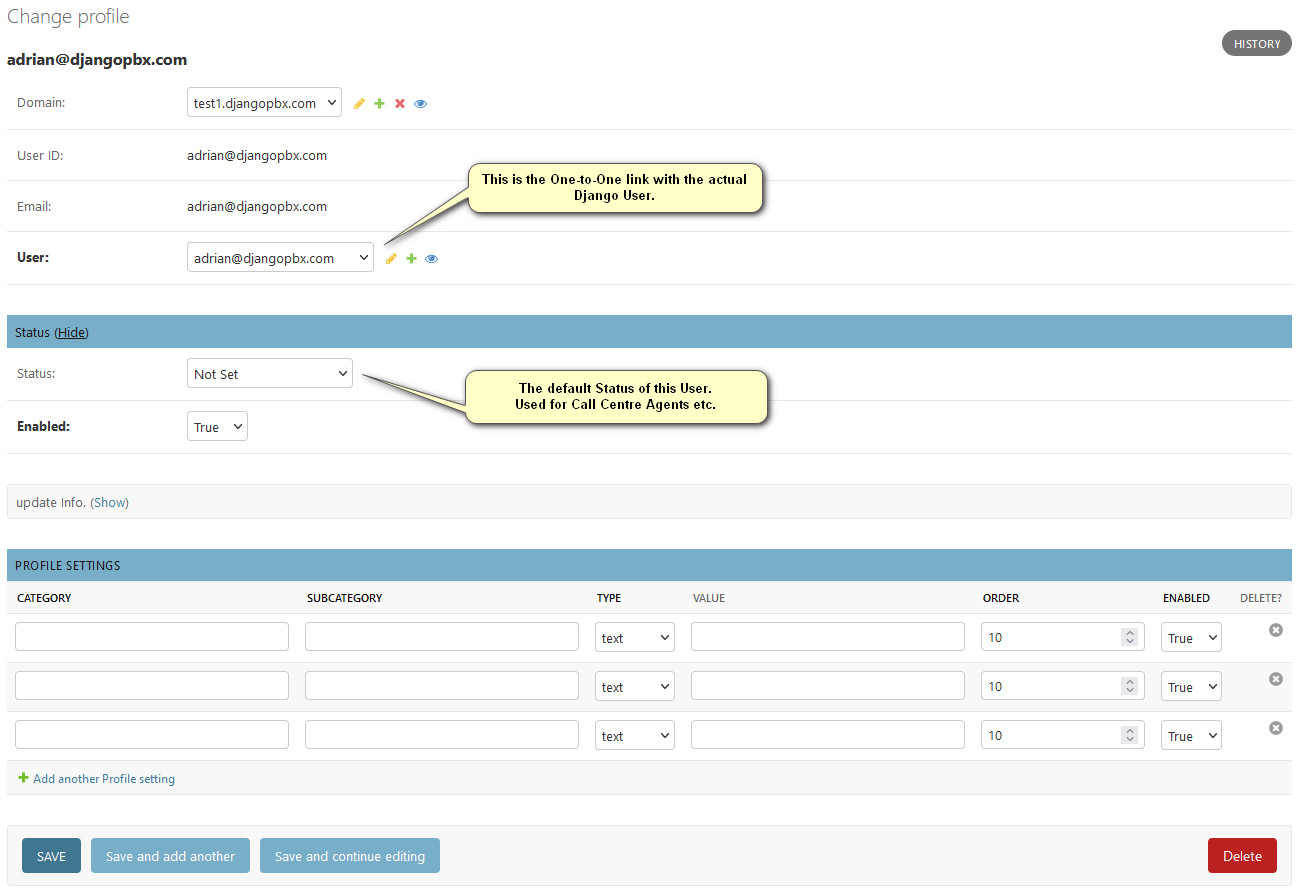Open the Status dropdown showing Not Set
1301x895 pixels.
[270, 374]
